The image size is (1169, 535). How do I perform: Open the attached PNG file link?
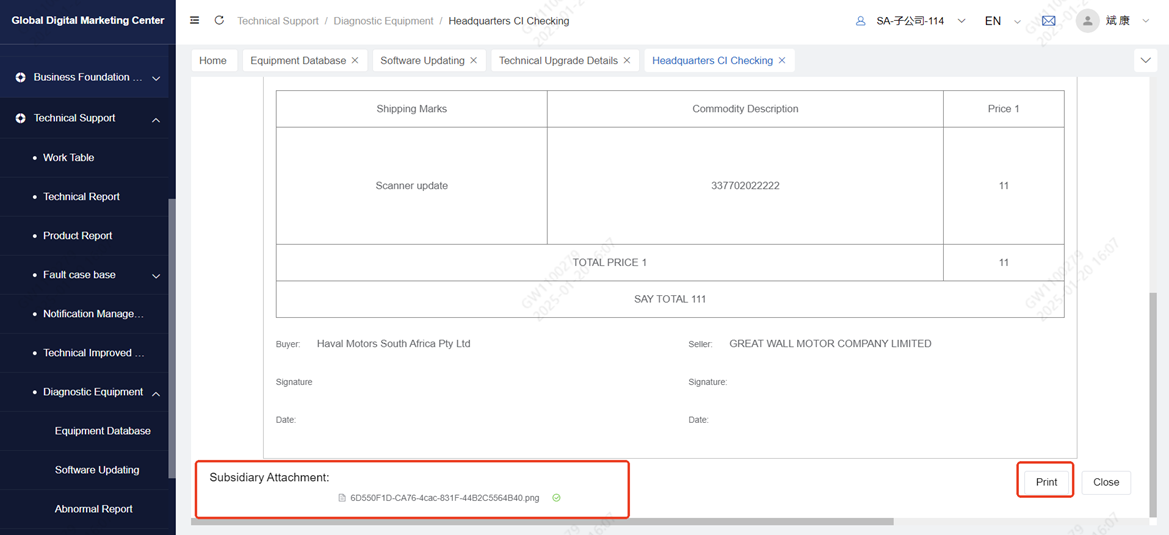pos(444,498)
